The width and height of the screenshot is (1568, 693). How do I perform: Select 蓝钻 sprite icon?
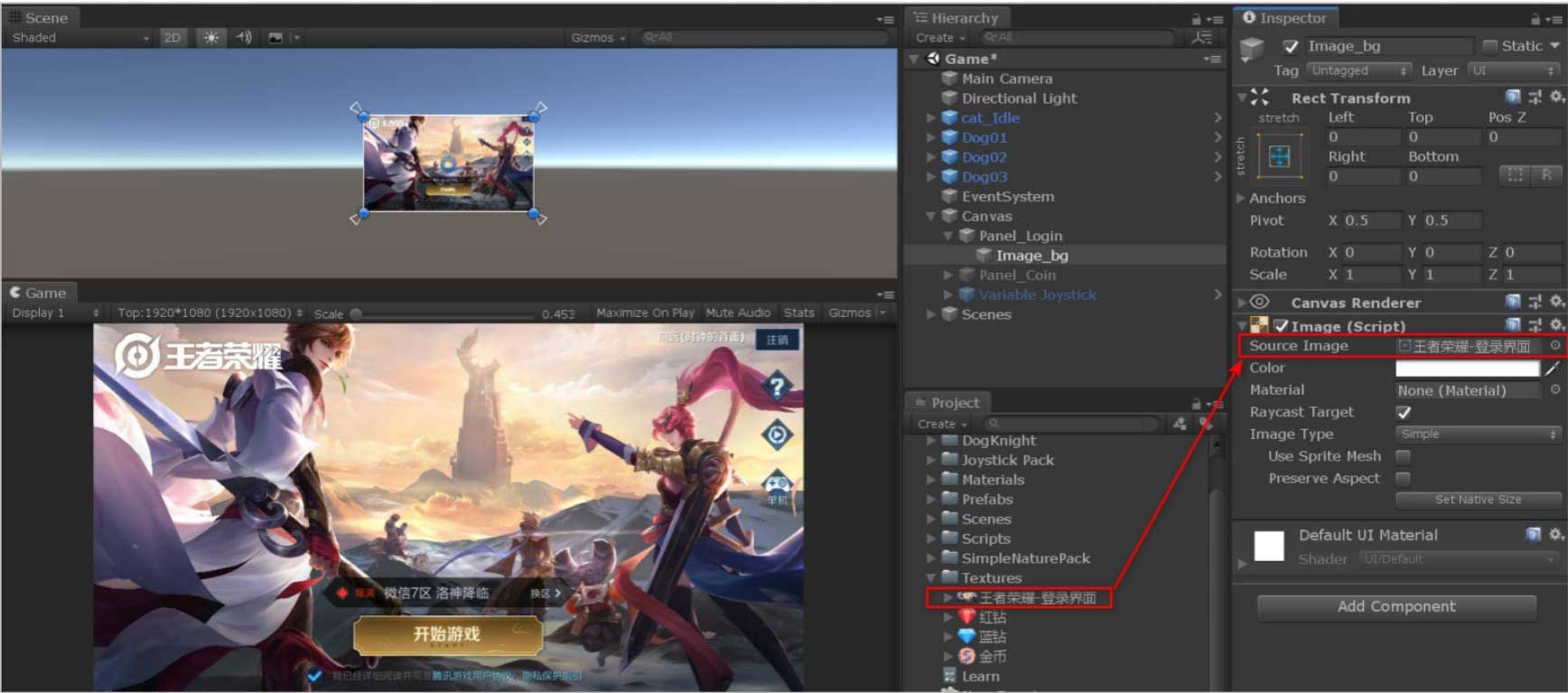coord(966,637)
